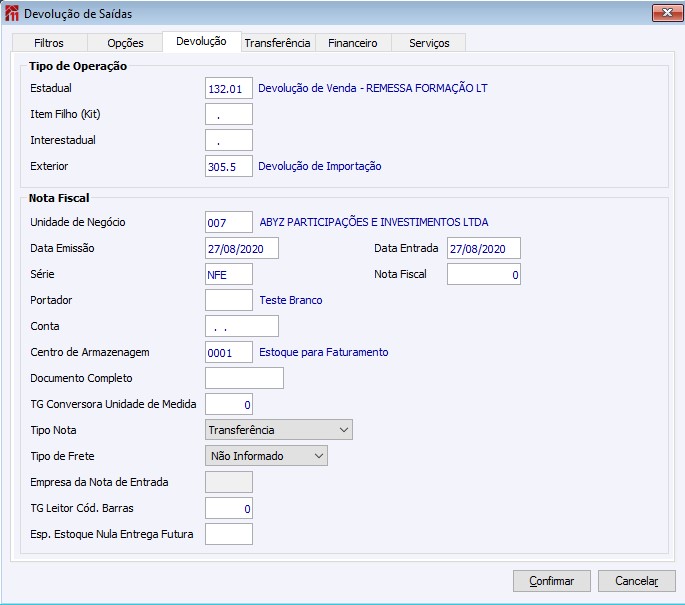
Task: Click the Empresa da Nota de Entrada field
Action: [x=229, y=482]
